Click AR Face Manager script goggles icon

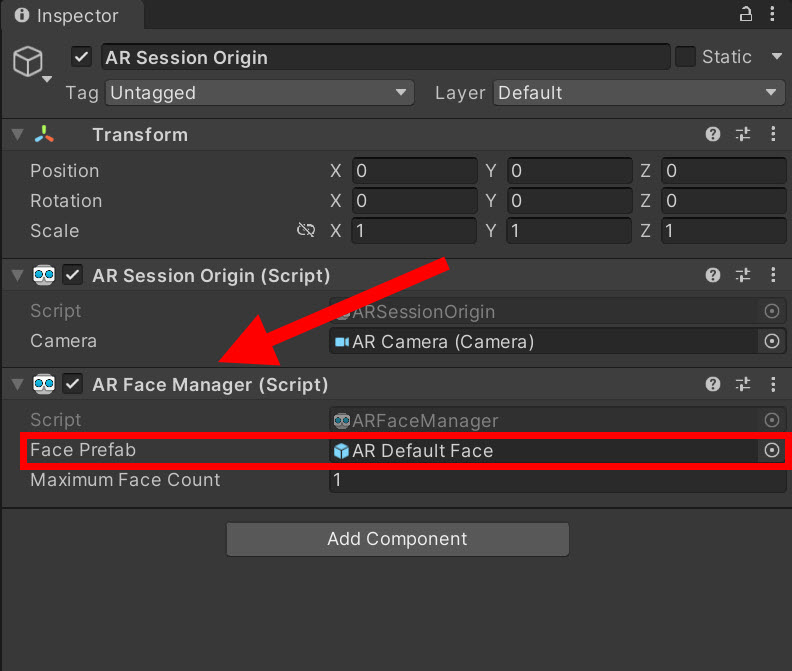click(x=44, y=385)
